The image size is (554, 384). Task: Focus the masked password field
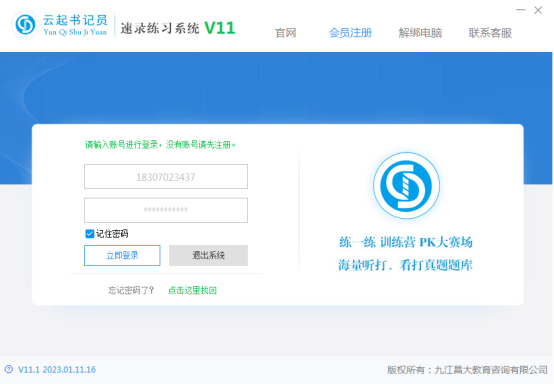(x=166, y=210)
